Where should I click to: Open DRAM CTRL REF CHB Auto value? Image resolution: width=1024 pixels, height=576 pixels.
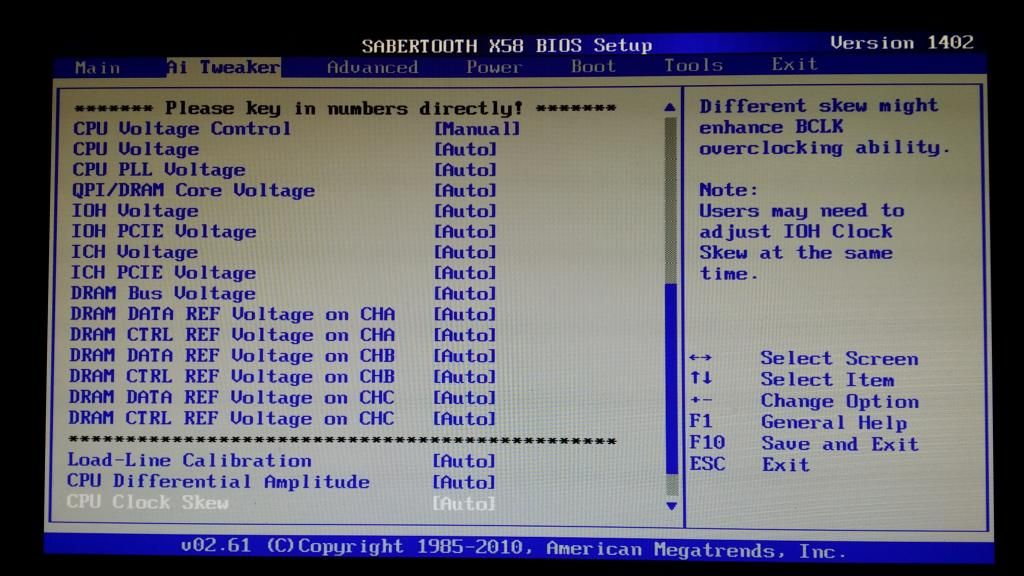click(x=465, y=377)
